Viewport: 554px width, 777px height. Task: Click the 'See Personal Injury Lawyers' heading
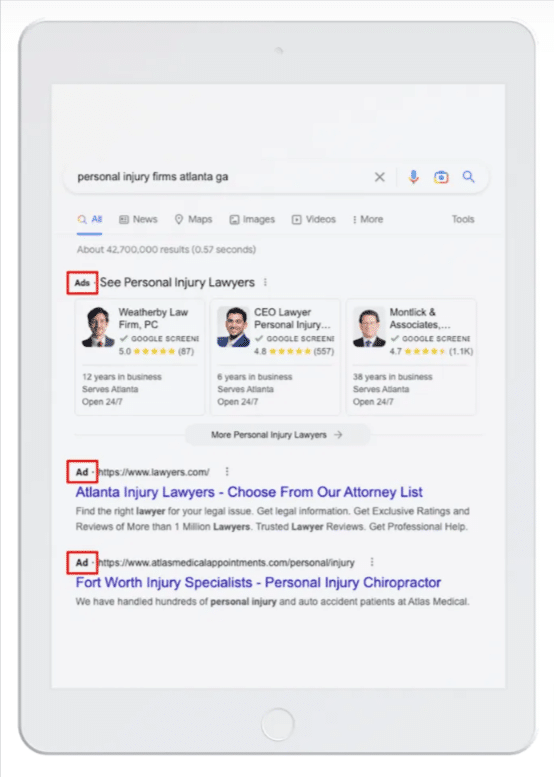177,282
